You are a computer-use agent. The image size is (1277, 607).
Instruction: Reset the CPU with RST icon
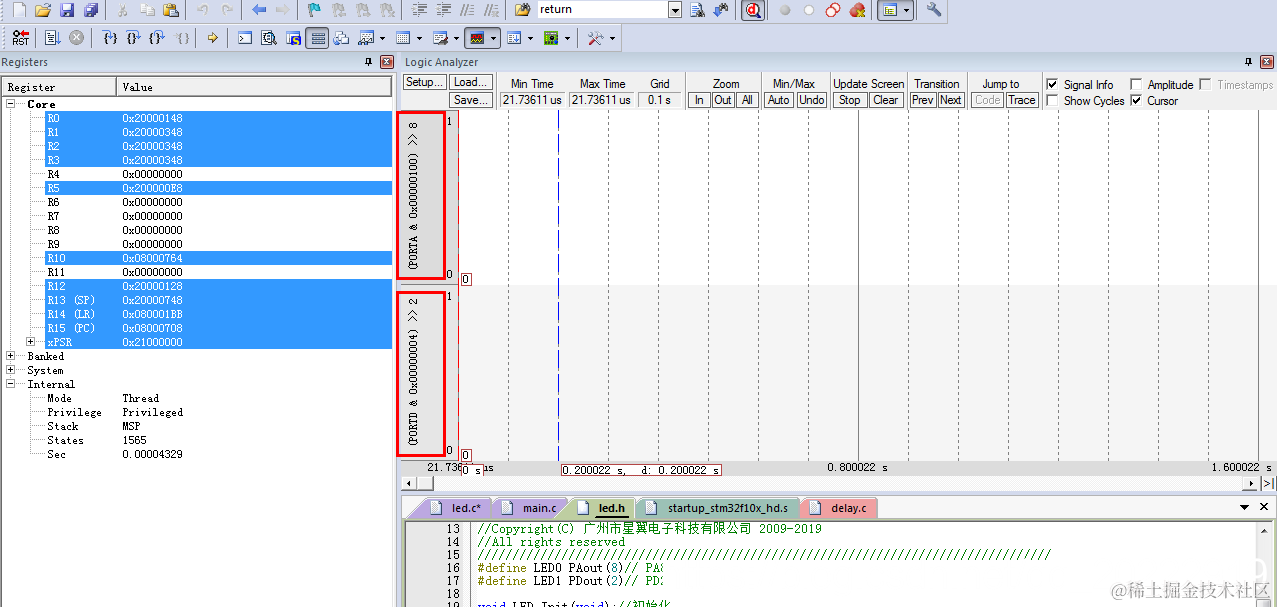click(21, 38)
